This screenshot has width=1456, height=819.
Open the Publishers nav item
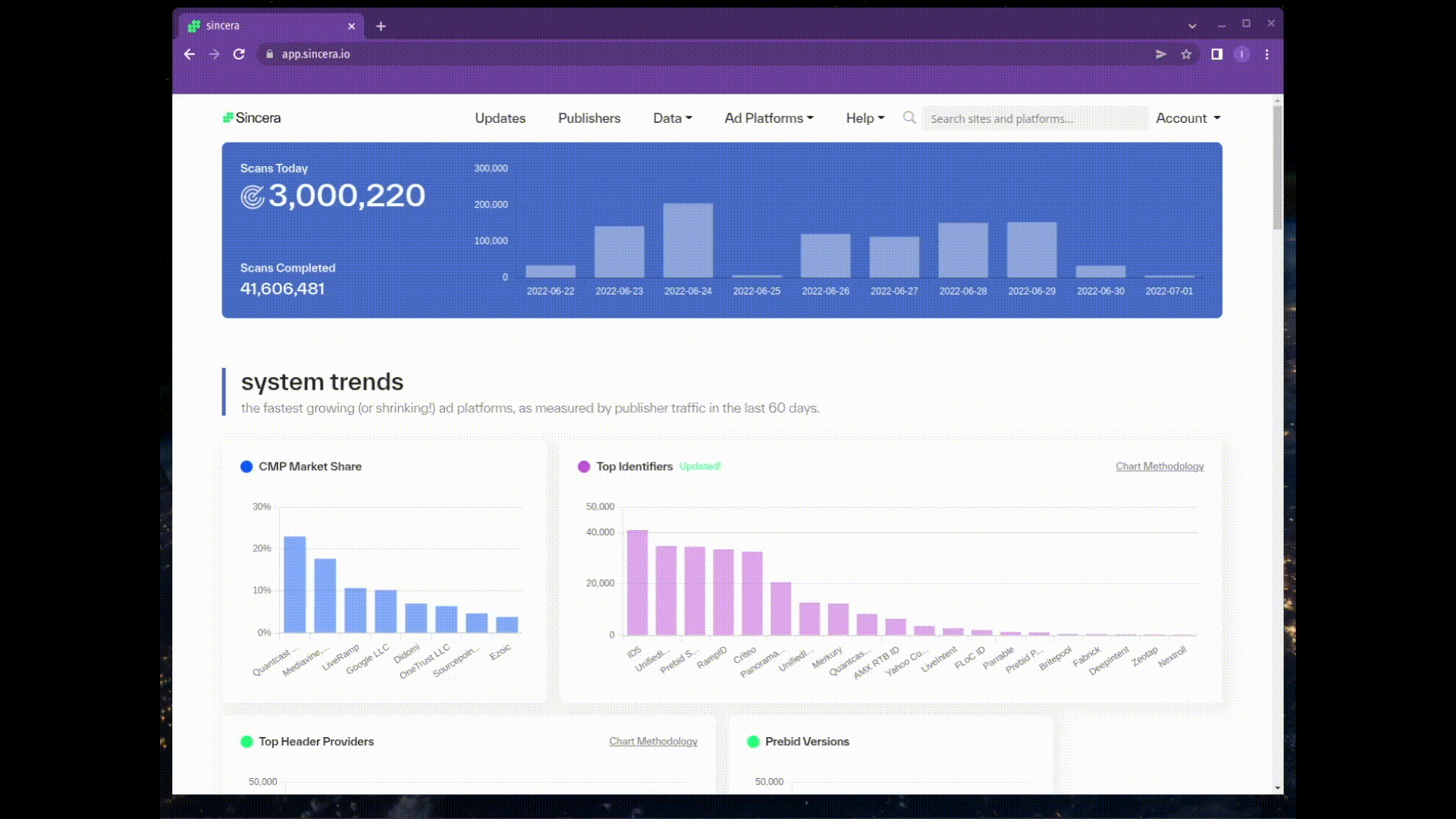(x=589, y=118)
